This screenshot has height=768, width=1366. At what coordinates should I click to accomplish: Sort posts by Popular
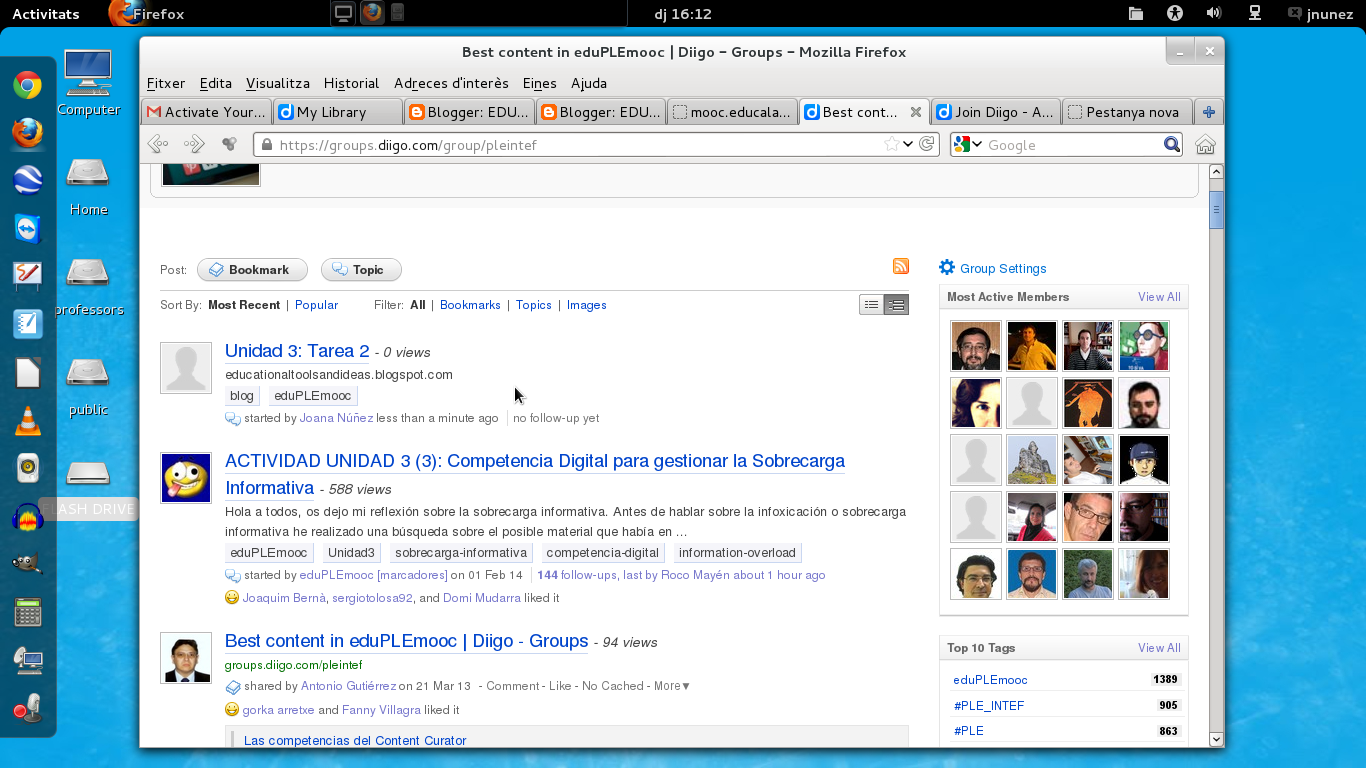[316, 305]
